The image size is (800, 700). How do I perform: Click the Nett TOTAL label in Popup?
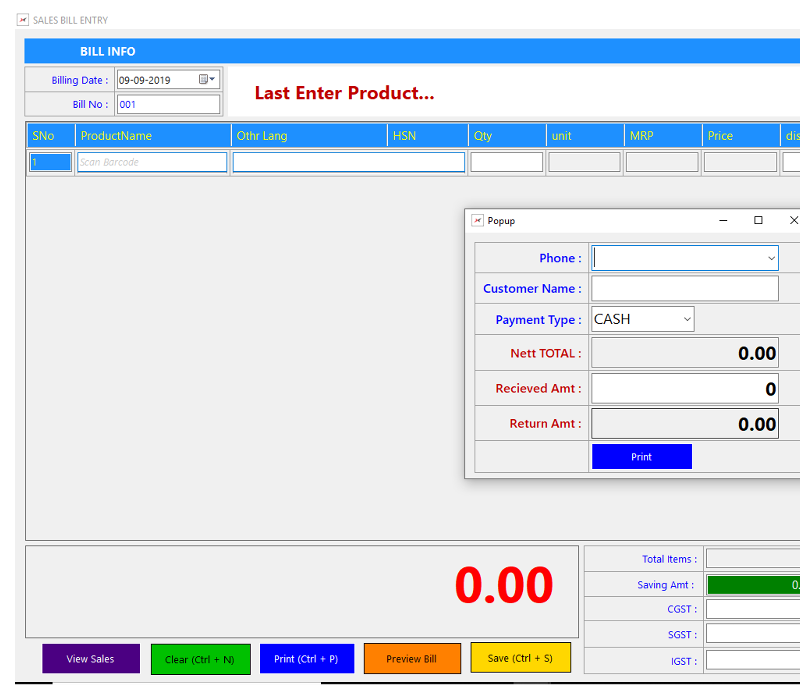coord(546,353)
